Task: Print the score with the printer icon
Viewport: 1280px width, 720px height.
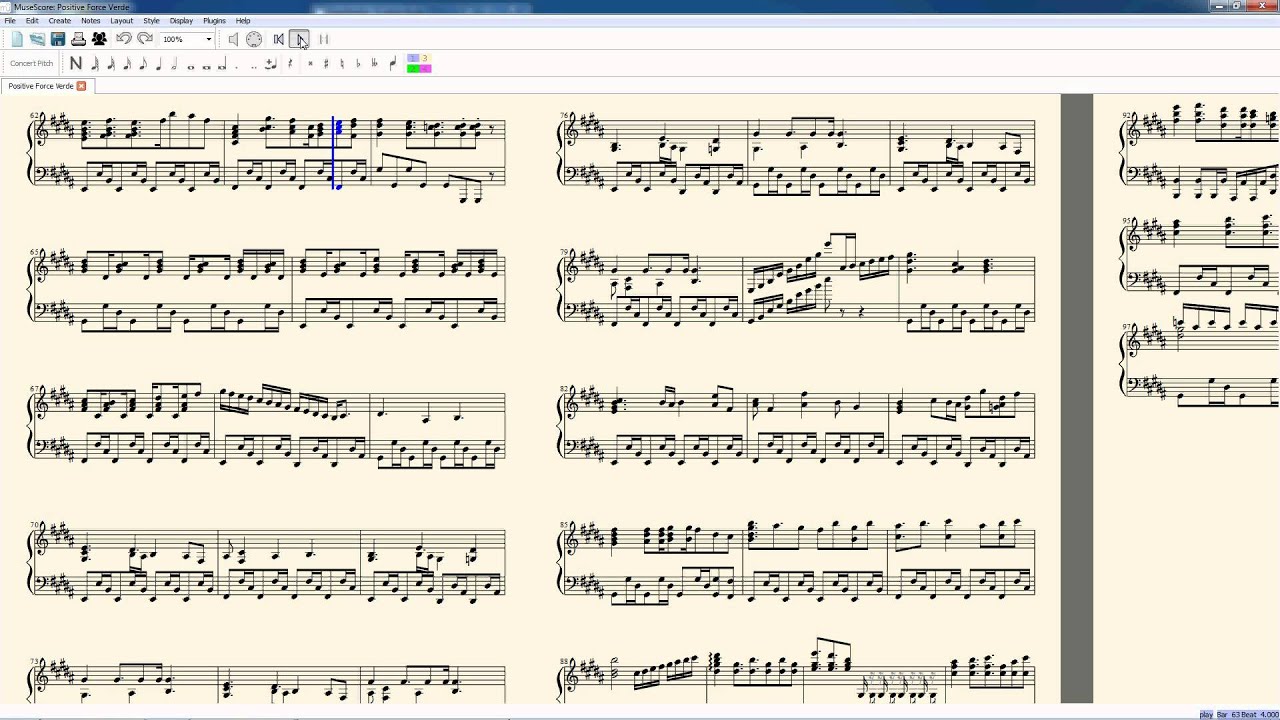Action: point(78,39)
